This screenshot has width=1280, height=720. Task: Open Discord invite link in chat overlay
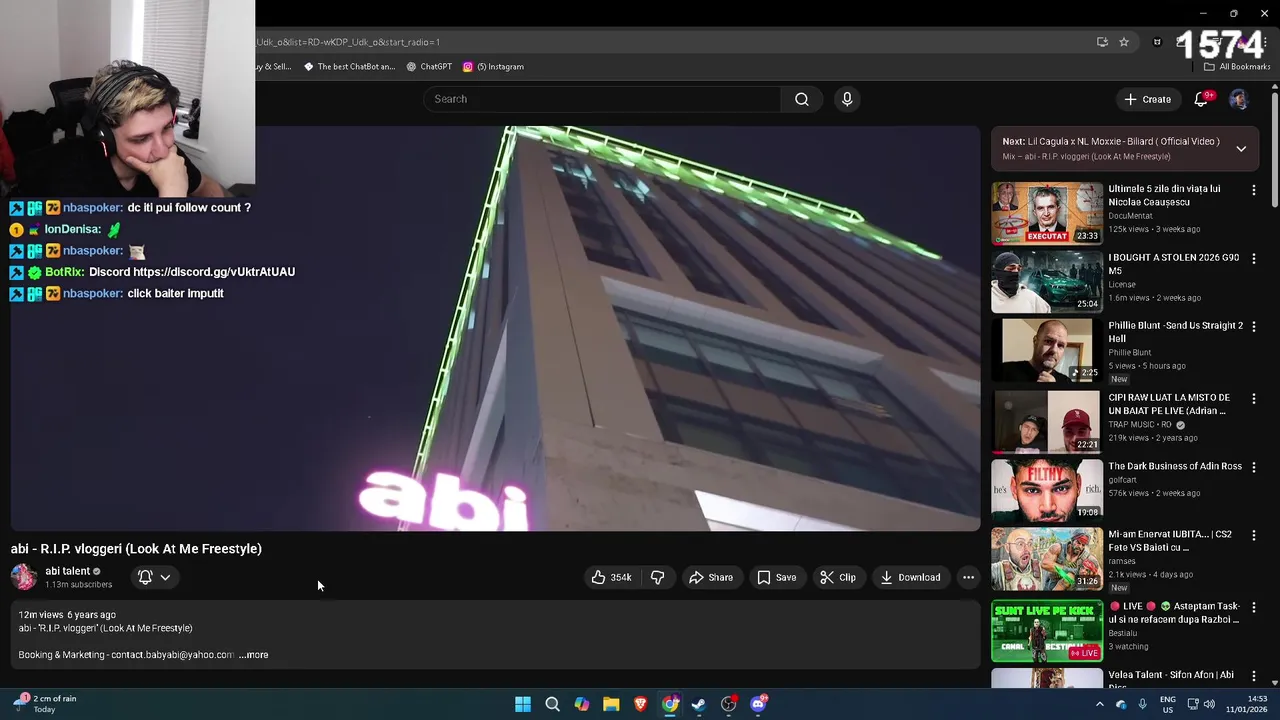214,272
